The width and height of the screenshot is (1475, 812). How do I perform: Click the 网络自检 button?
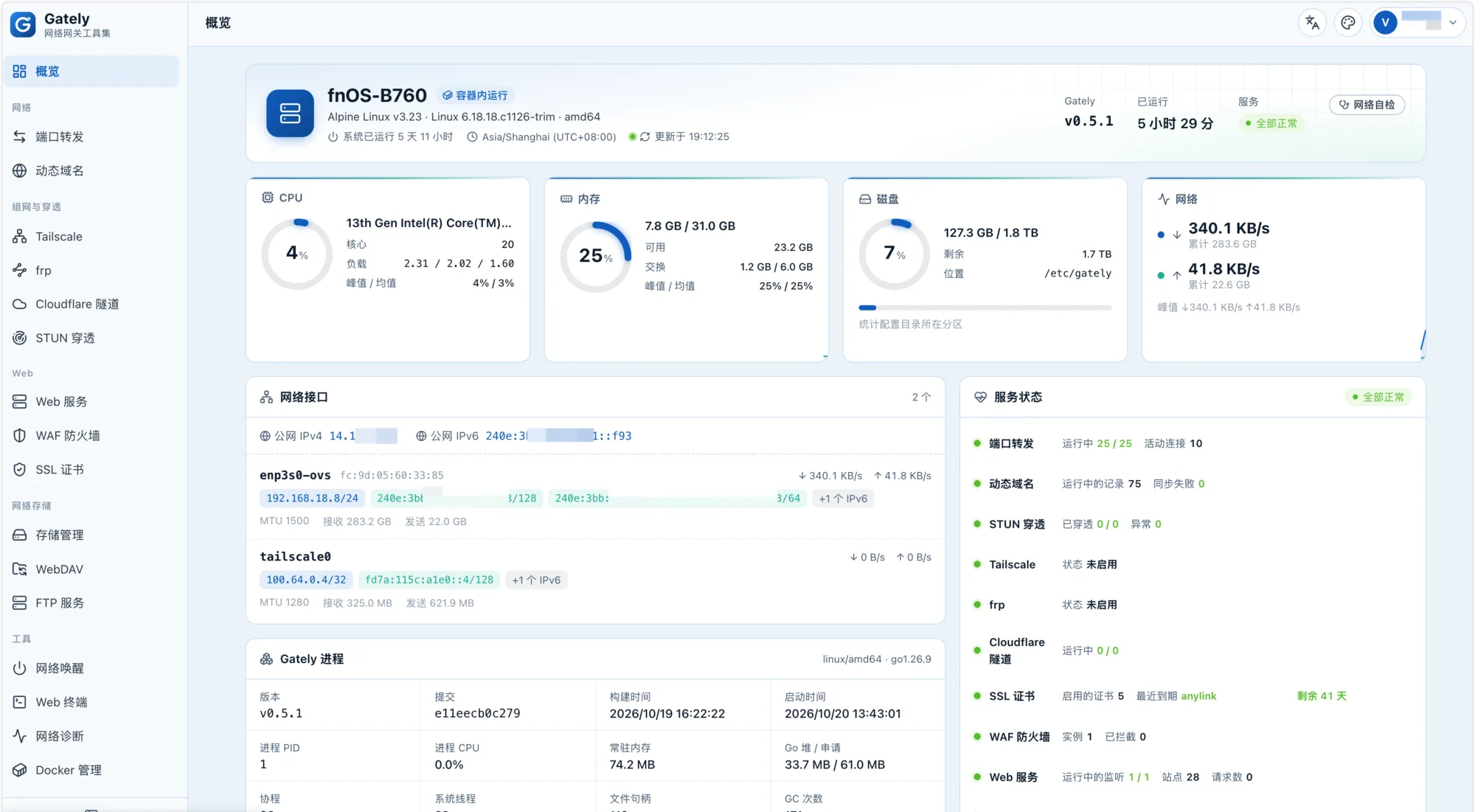(x=1367, y=105)
